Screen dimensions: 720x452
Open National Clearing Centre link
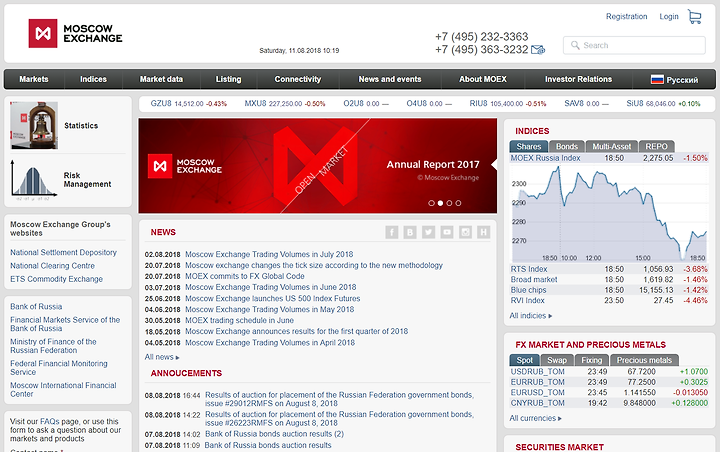(52, 266)
